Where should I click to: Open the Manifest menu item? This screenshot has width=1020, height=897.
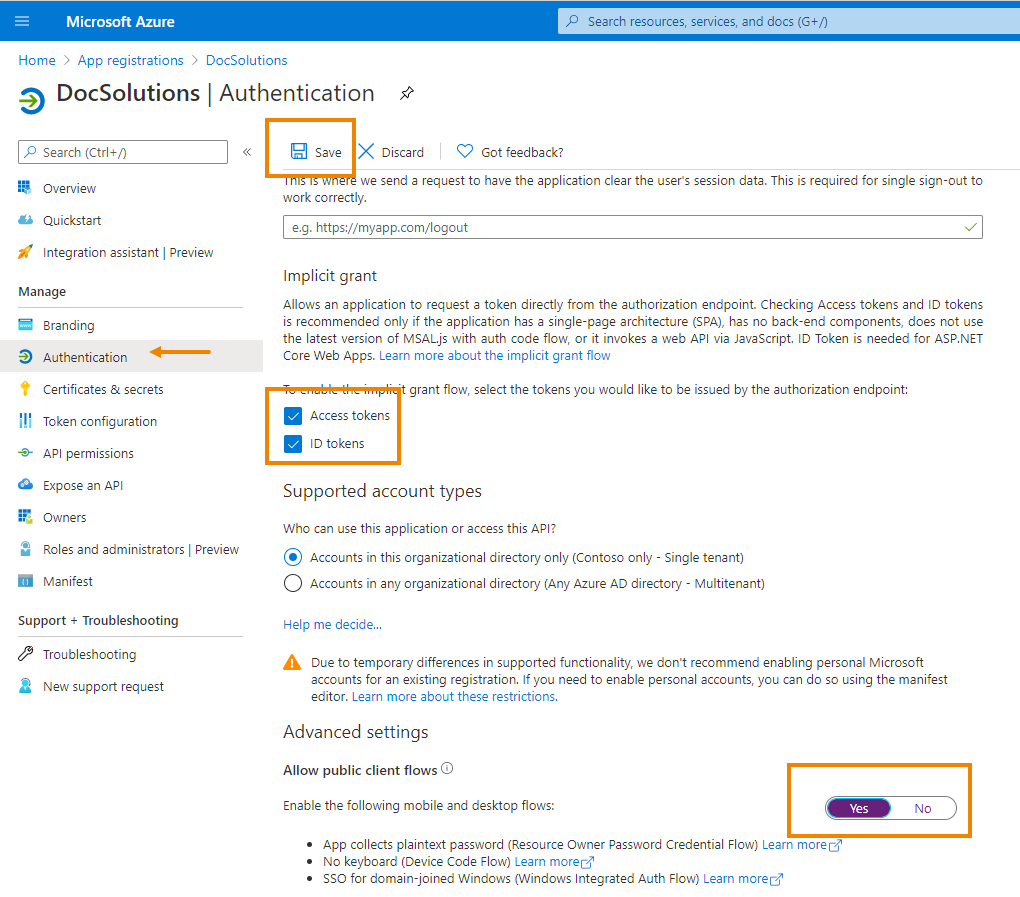pos(67,581)
